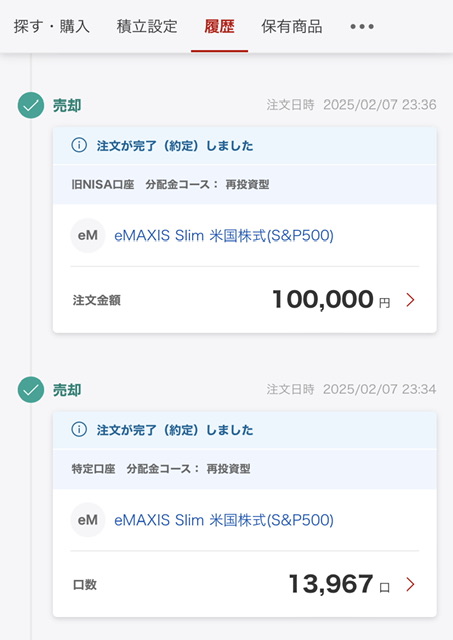This screenshot has width=453, height=640.
Task: Expand details with the chevron beside 13,967 口
Action: coord(410,584)
